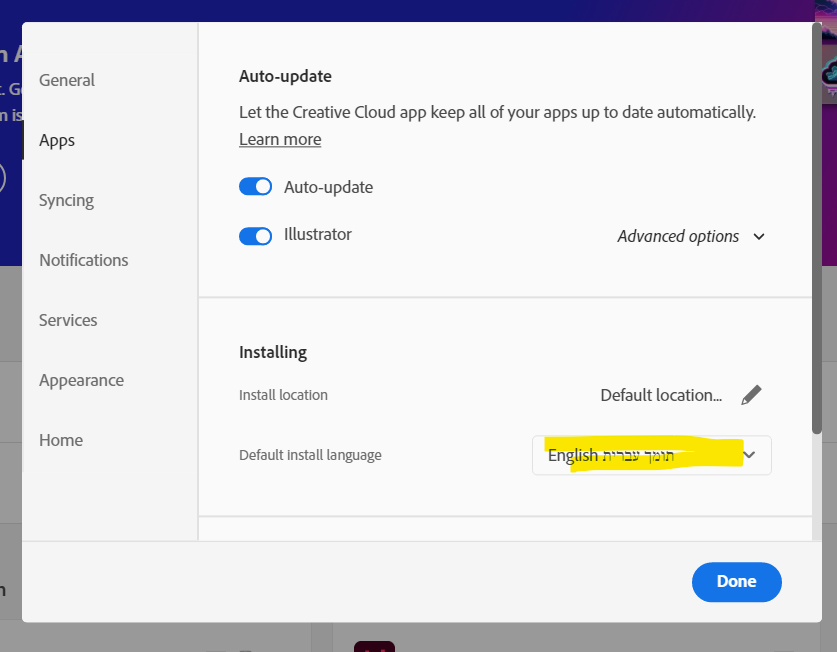
Task: Turn off the Auto-update toggle
Action: [x=256, y=187]
